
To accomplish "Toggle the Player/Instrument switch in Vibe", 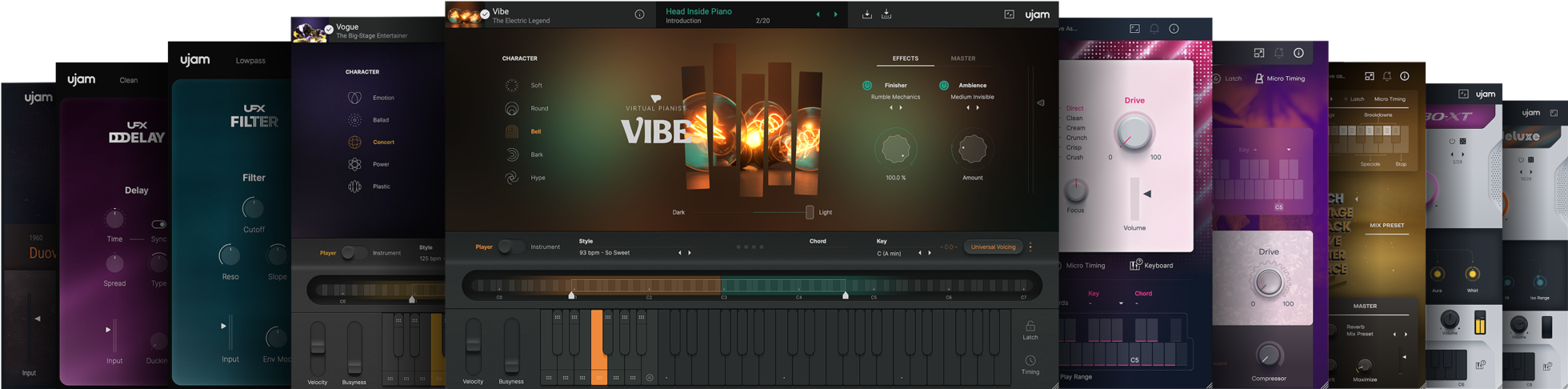I will 510,247.
